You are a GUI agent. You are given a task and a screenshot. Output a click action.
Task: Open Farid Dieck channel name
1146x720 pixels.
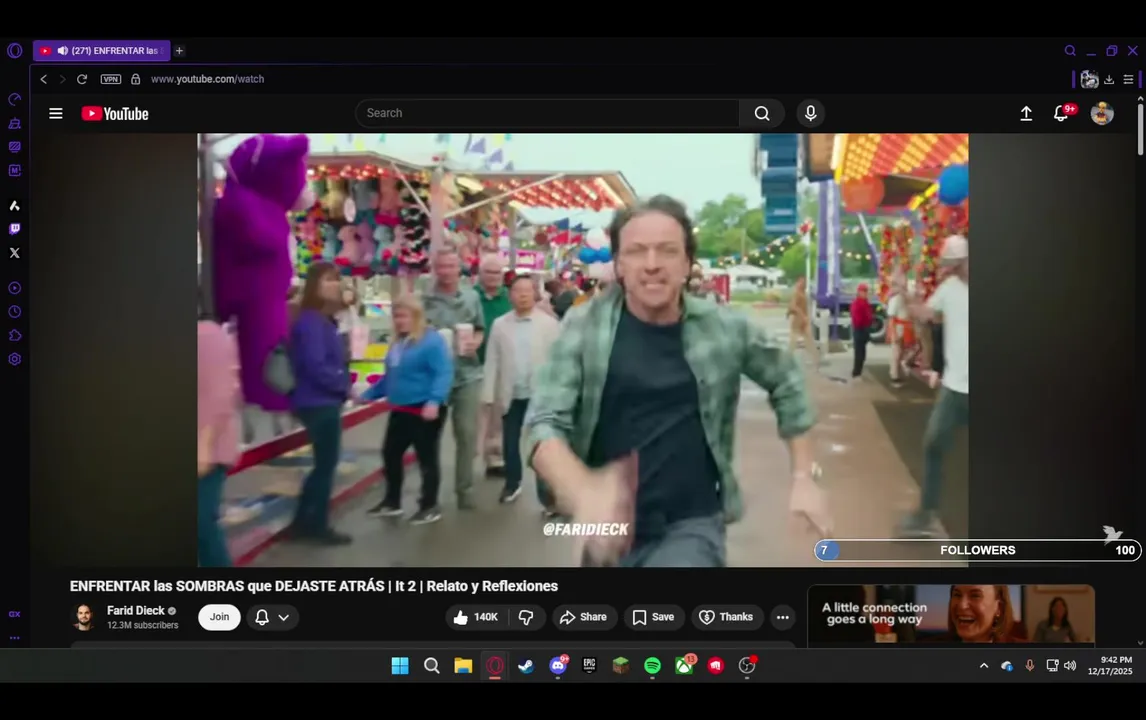(x=135, y=610)
